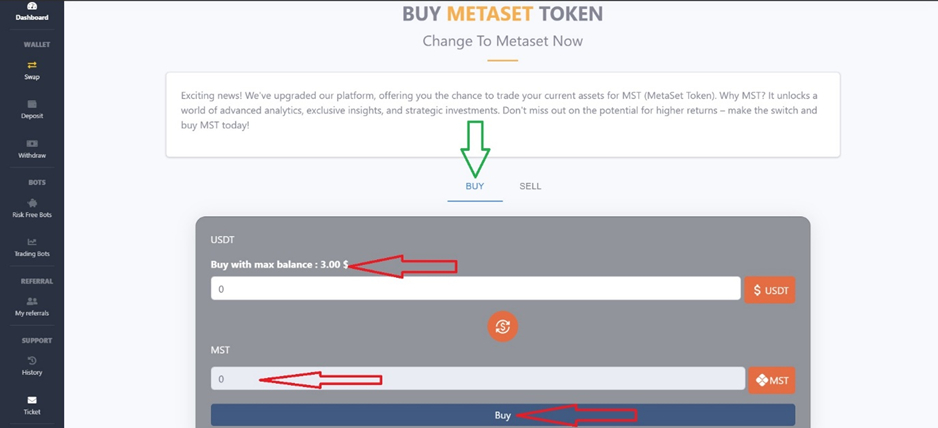
Task: Click the Swap label in sidebar
Action: 32,77
